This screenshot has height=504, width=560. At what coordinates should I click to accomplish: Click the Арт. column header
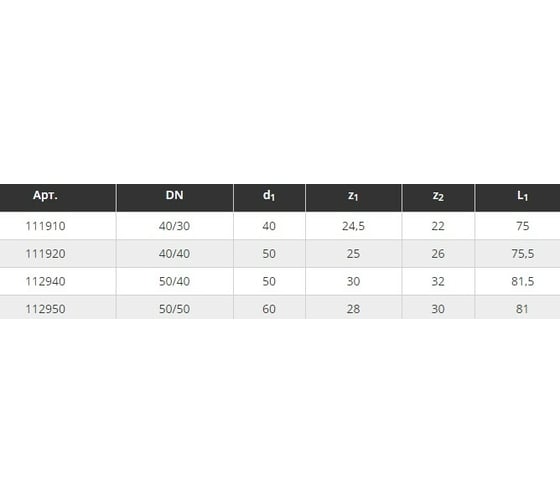pyautogui.click(x=45, y=195)
